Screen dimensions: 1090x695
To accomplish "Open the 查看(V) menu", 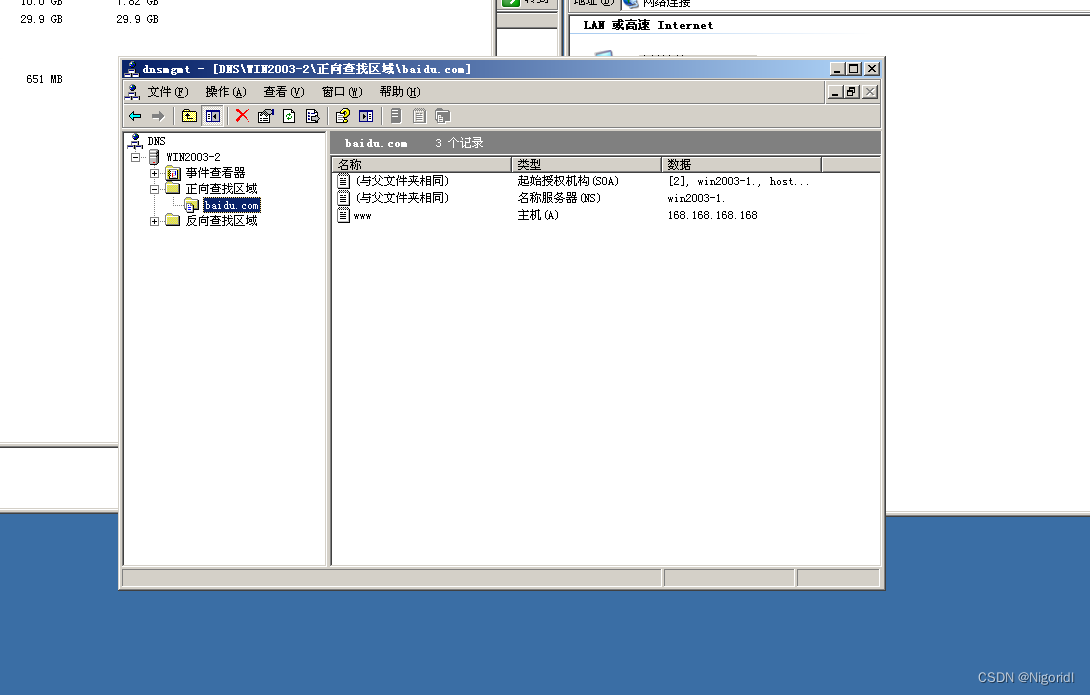I will (284, 92).
